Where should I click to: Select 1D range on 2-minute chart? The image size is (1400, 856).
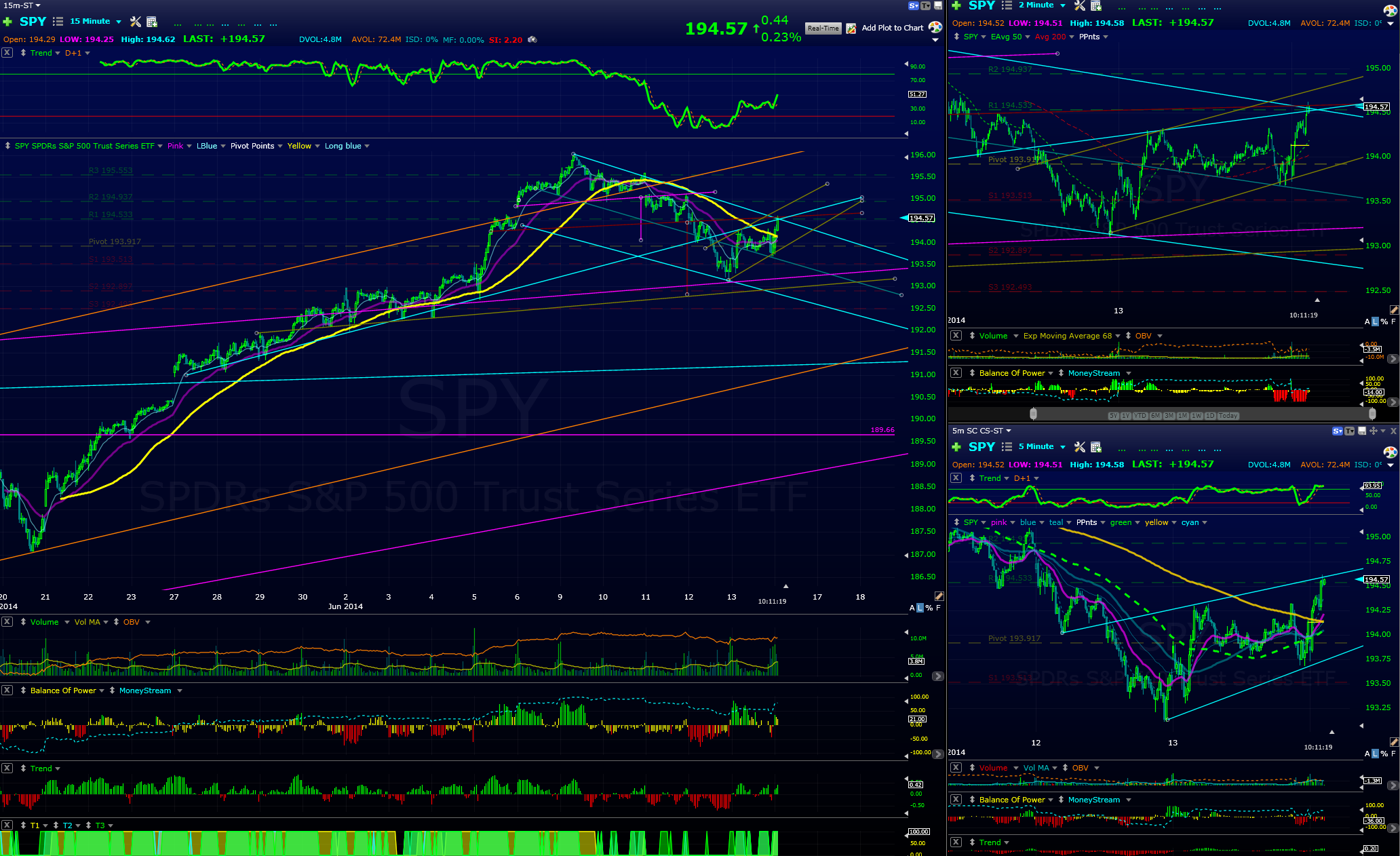(x=1209, y=416)
